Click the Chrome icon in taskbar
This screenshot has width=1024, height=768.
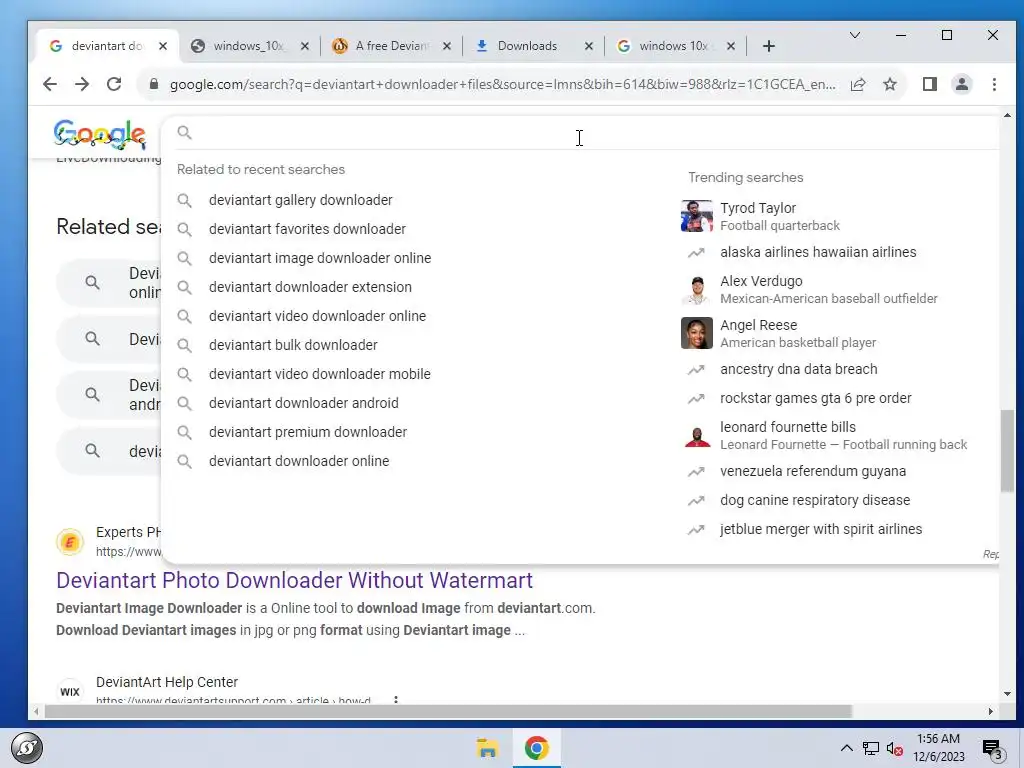536,748
